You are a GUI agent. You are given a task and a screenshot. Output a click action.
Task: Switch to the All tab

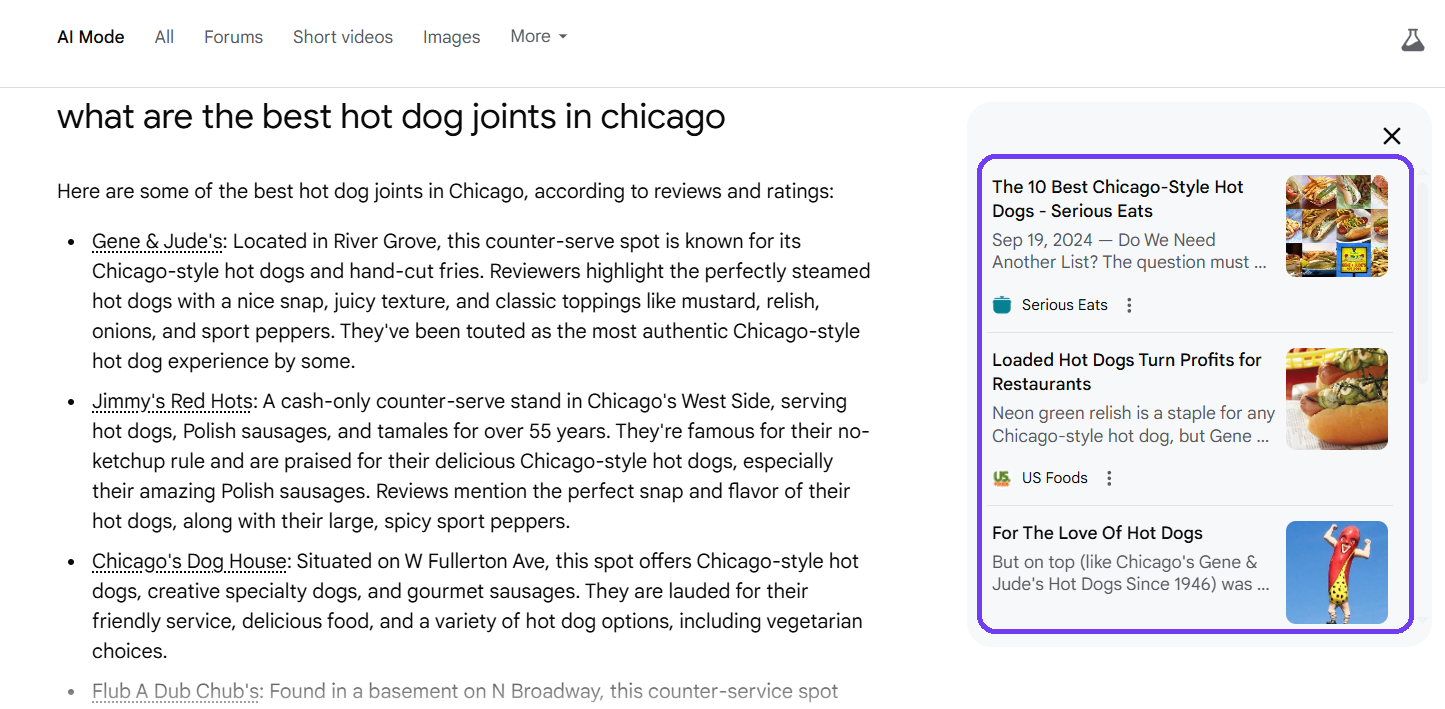click(164, 37)
